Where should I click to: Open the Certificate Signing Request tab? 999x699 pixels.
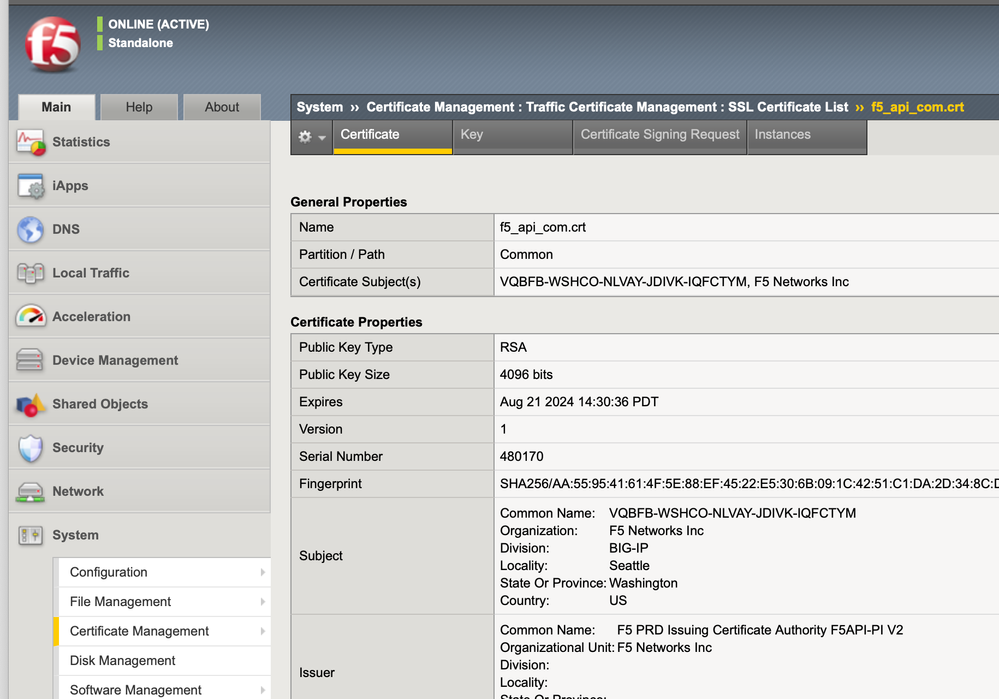tap(660, 135)
